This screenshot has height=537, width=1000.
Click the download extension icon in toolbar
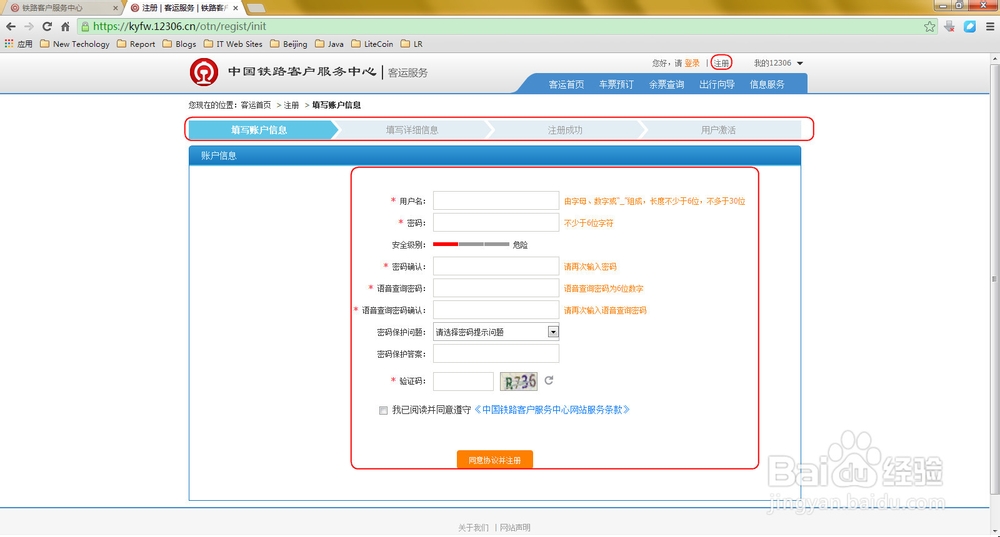(950, 27)
